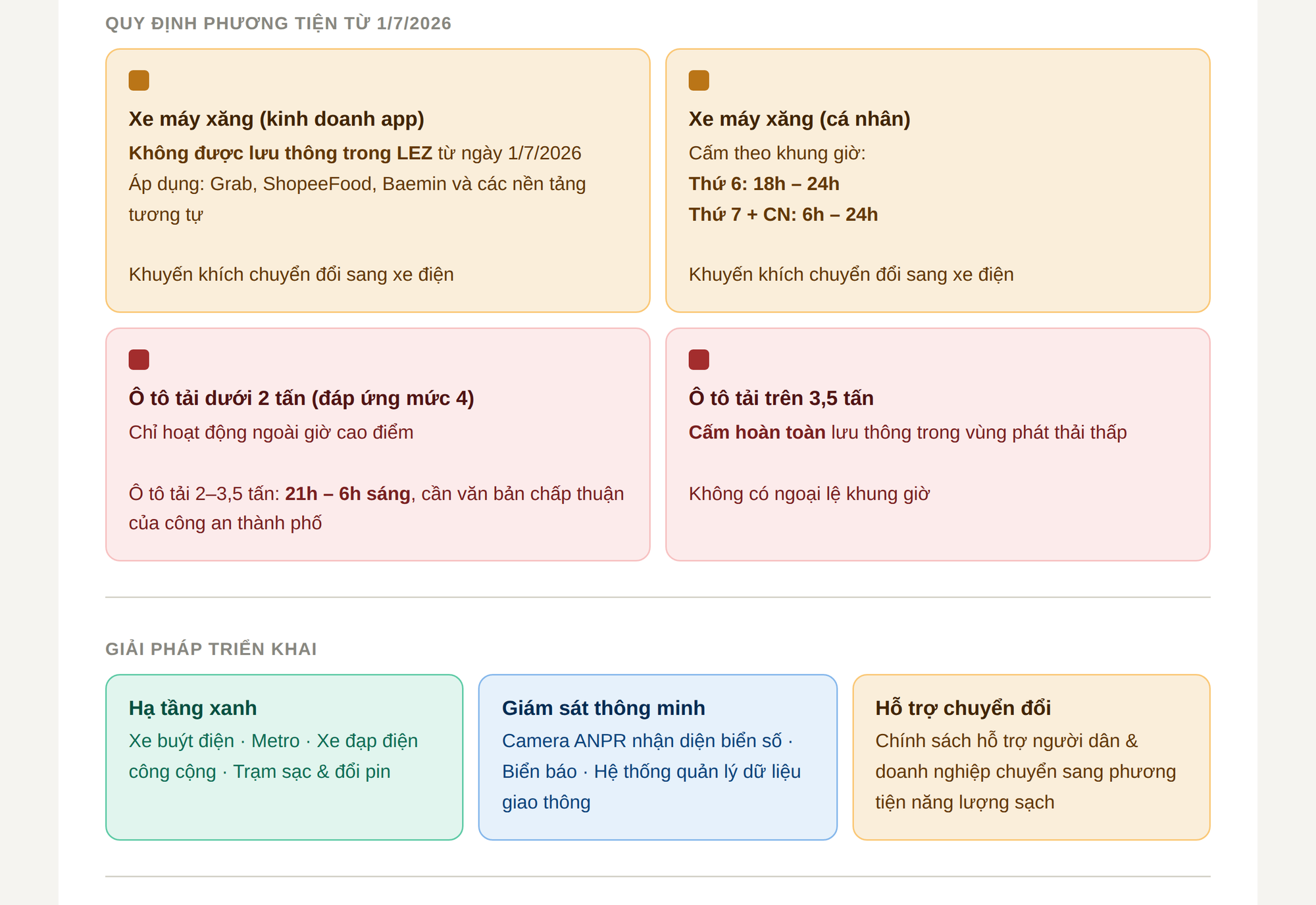The width and height of the screenshot is (1316, 905).
Task: Click the orange square icon above "Xe máy xăng (cá nhân)"
Action: click(699, 80)
